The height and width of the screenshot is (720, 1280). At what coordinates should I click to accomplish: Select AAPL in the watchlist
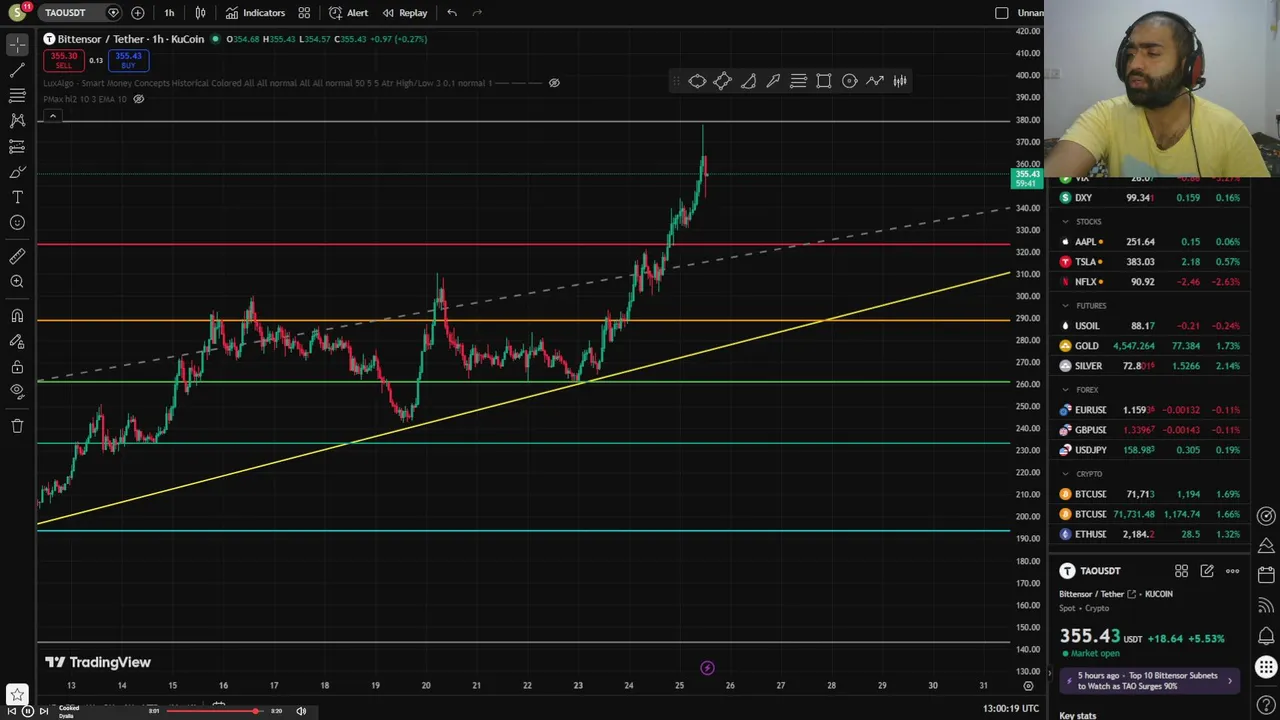point(1149,242)
